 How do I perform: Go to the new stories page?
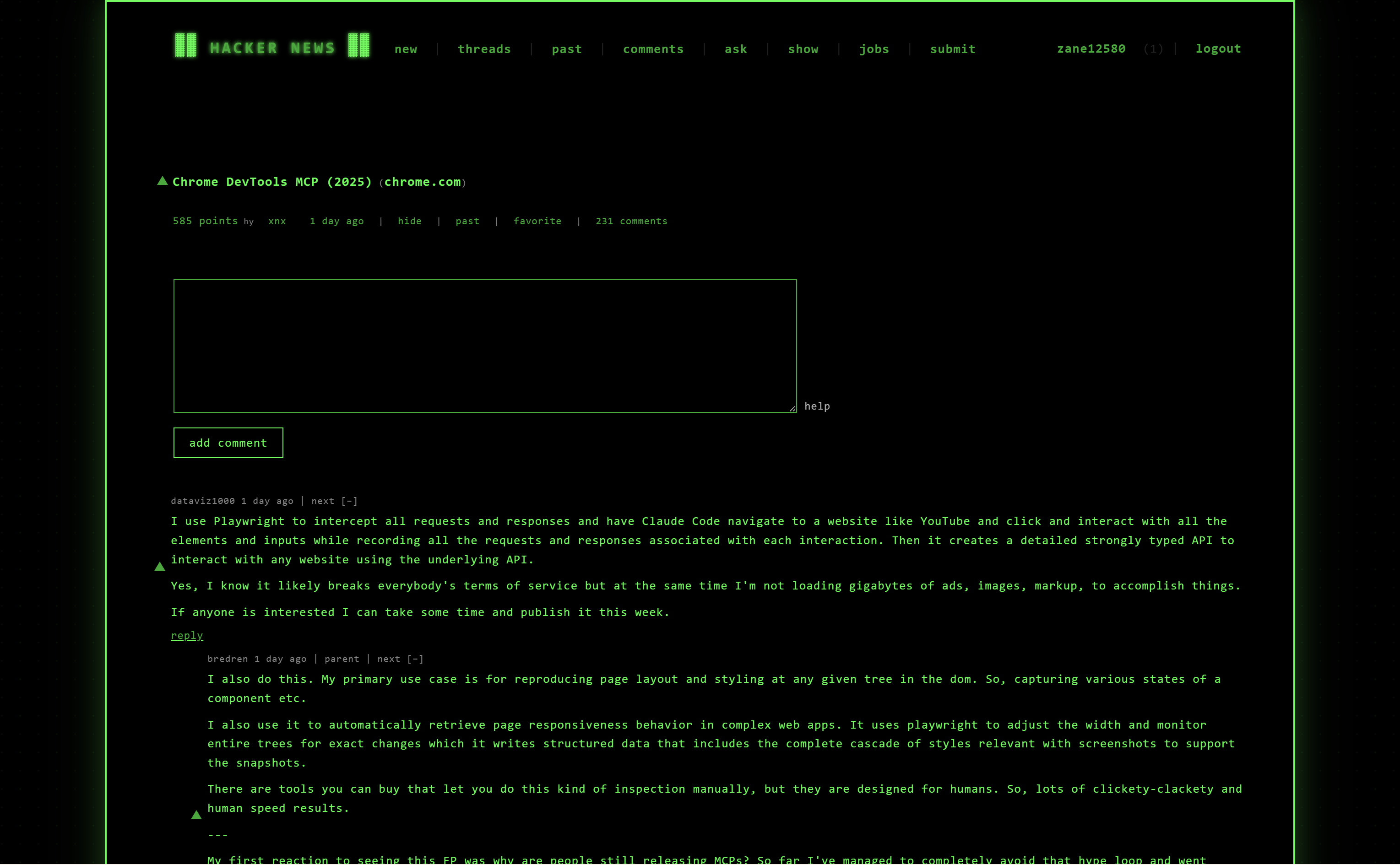(406, 49)
